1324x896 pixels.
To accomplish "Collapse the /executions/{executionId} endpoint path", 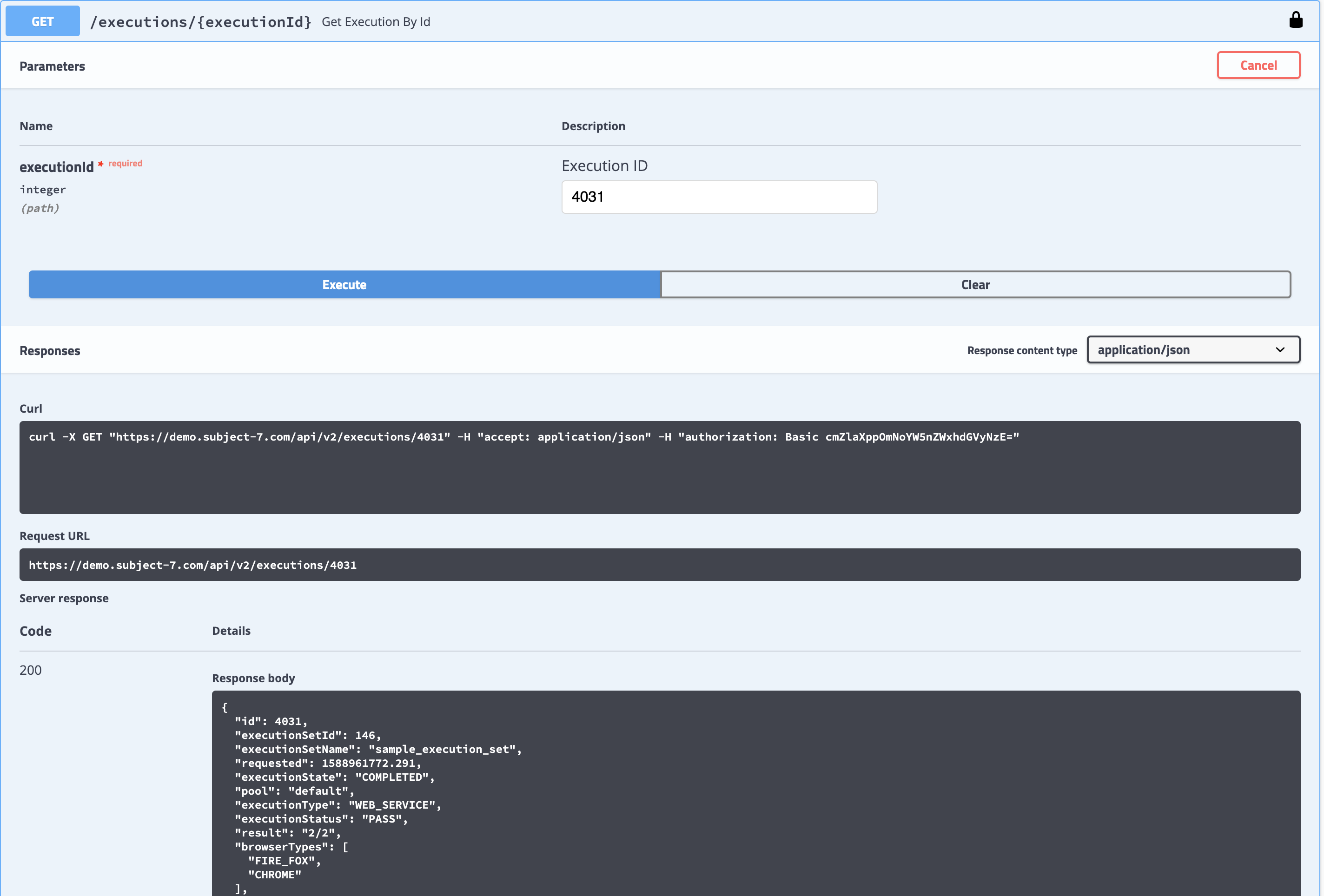I will [x=200, y=22].
